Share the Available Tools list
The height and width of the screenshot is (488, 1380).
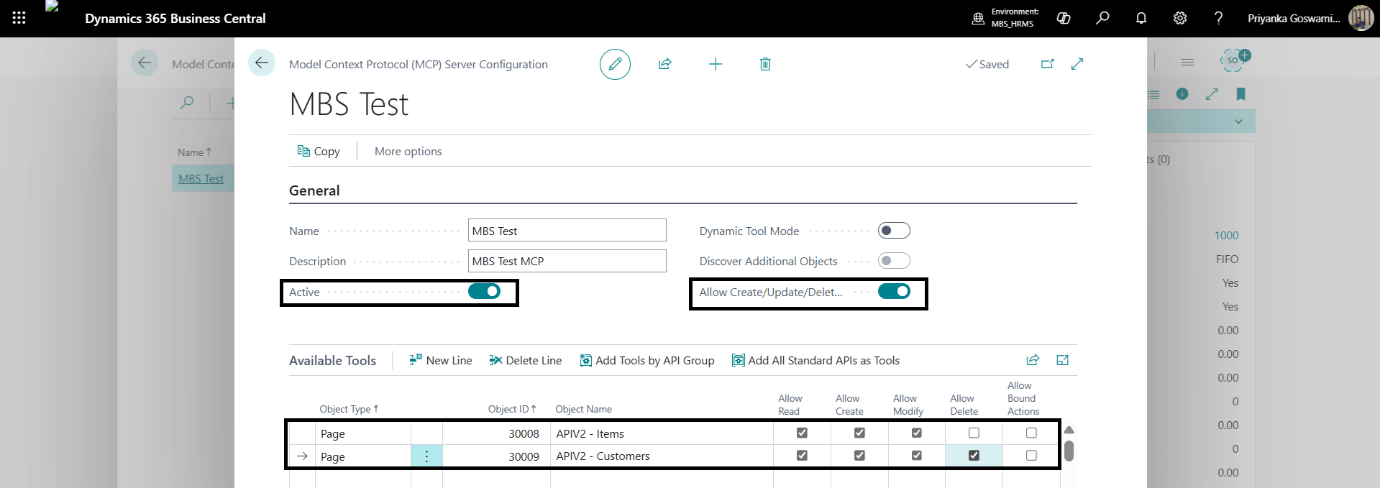1033,360
